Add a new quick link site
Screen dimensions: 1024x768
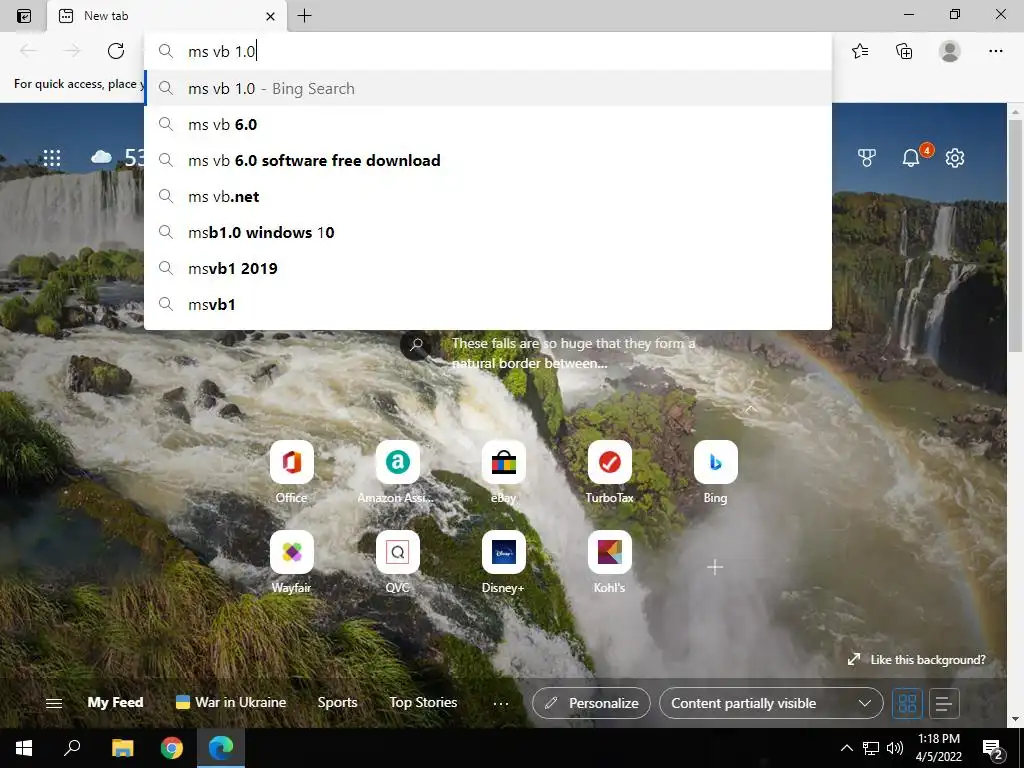715,567
